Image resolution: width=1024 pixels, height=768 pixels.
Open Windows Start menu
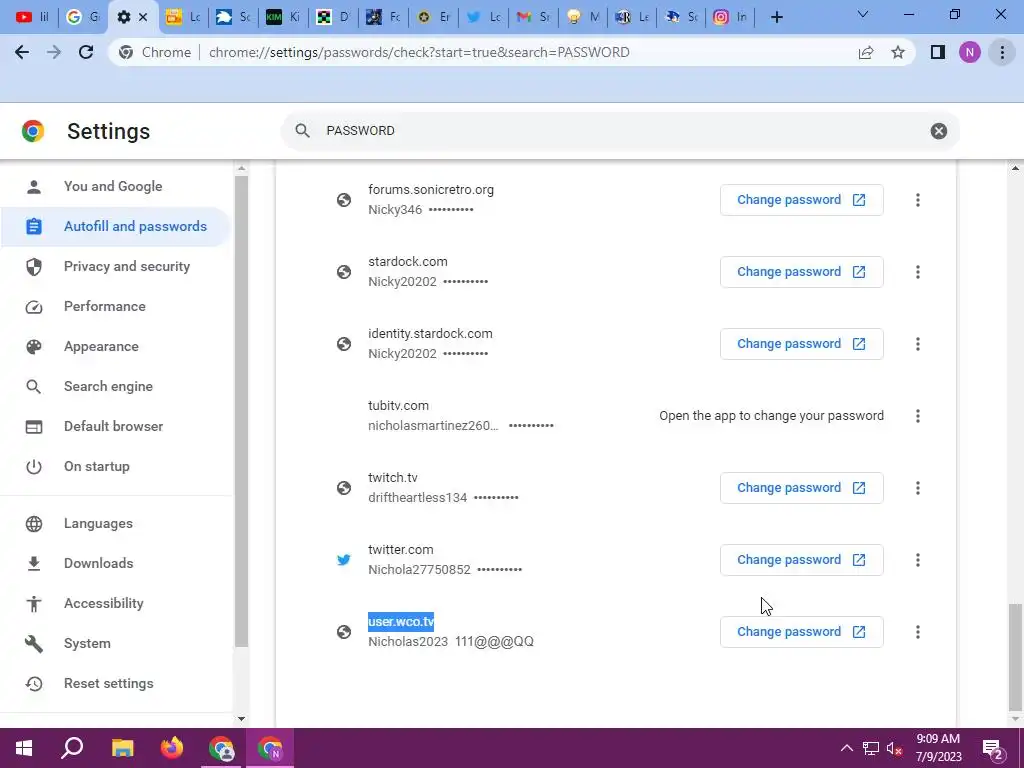(x=24, y=748)
